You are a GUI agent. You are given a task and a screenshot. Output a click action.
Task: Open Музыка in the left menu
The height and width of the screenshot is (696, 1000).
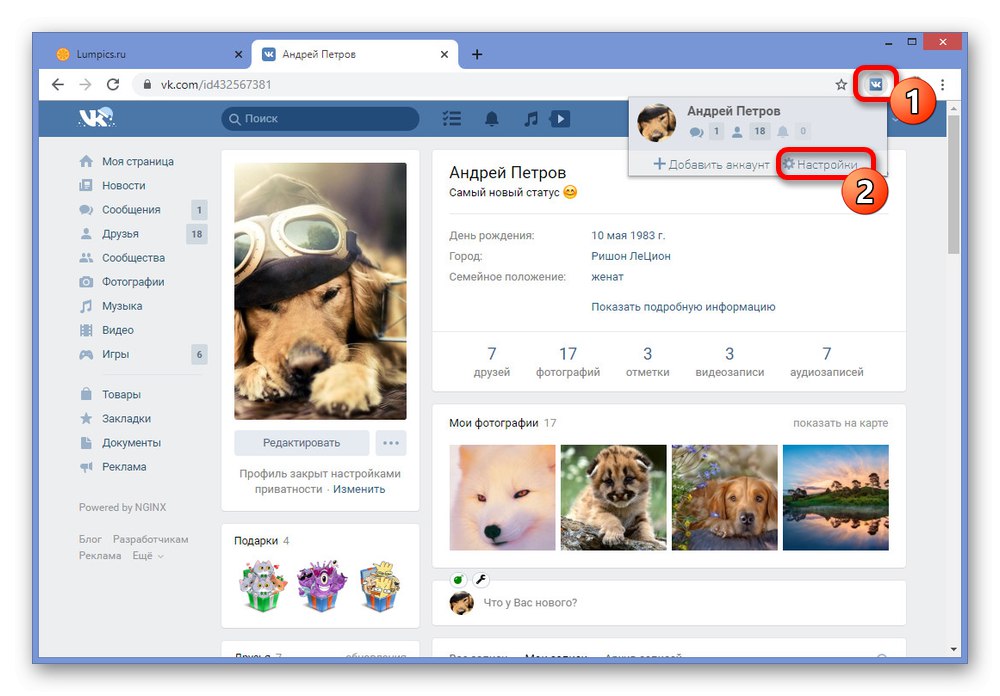point(122,306)
